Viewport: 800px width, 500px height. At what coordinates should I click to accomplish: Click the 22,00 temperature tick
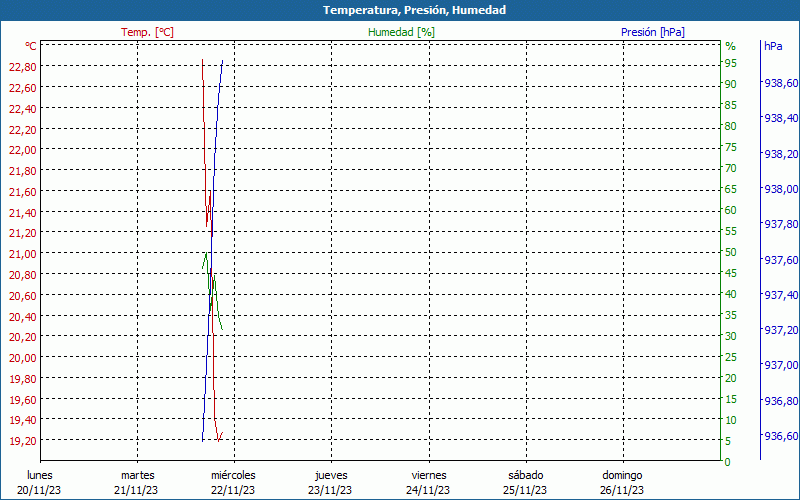pos(23,150)
